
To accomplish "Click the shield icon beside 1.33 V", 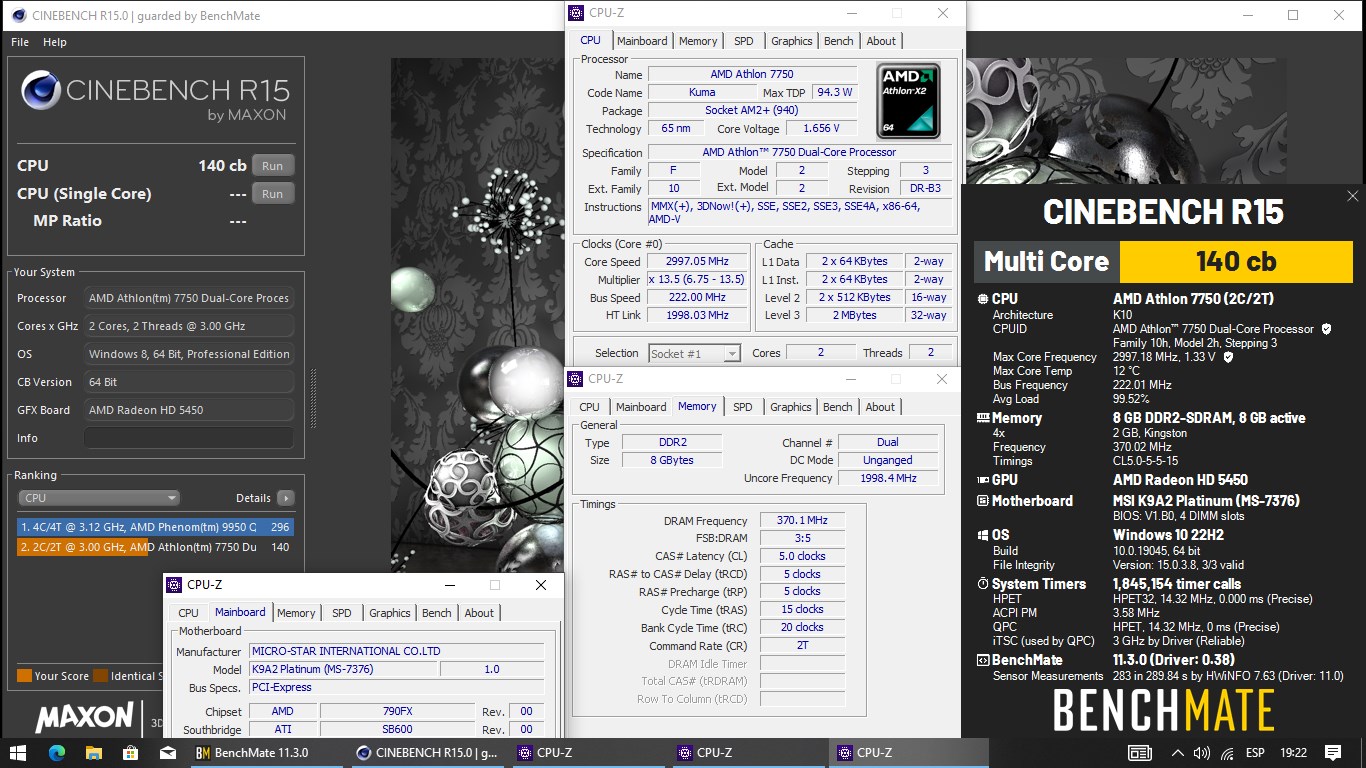I will [x=1228, y=356].
